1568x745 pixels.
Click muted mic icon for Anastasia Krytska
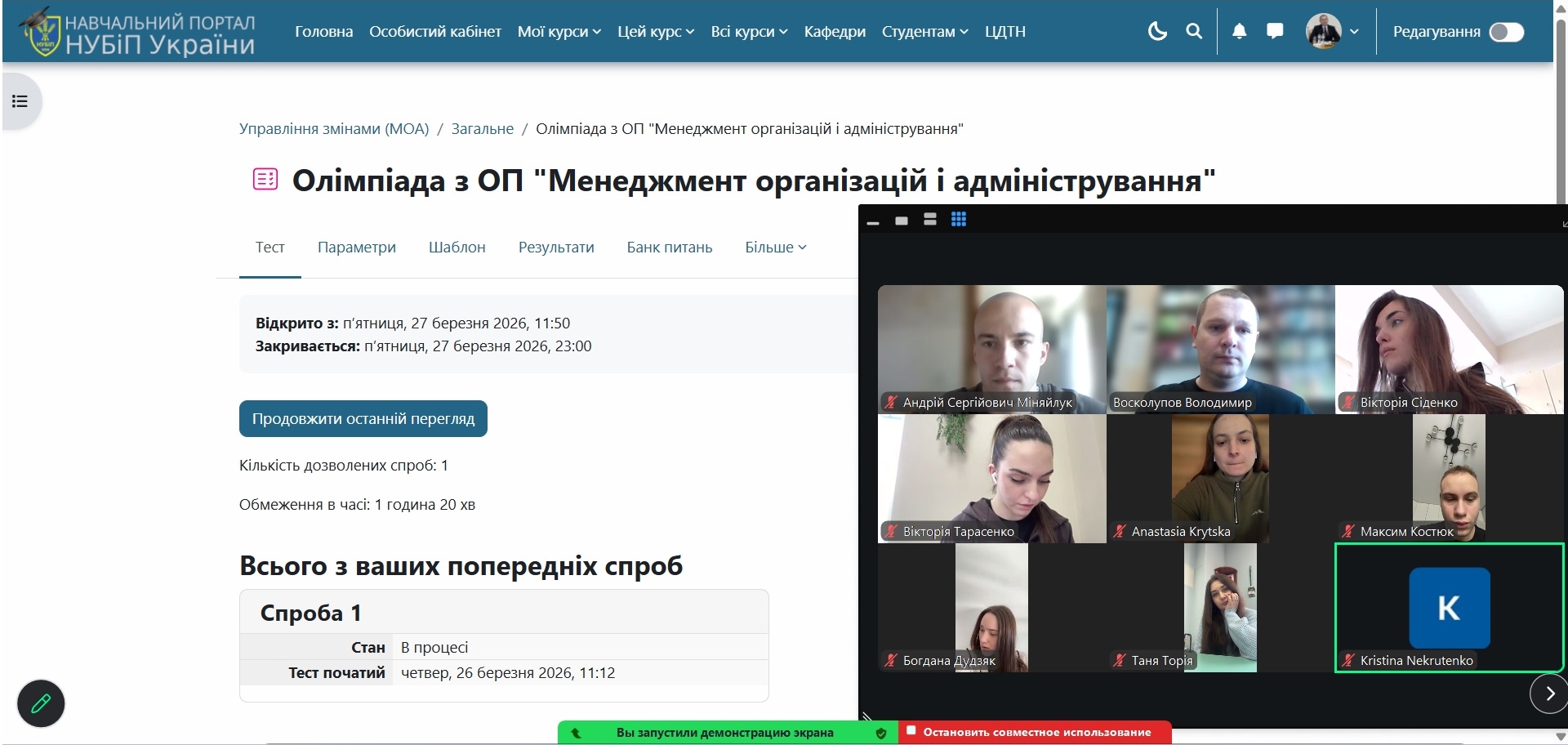click(x=1120, y=531)
